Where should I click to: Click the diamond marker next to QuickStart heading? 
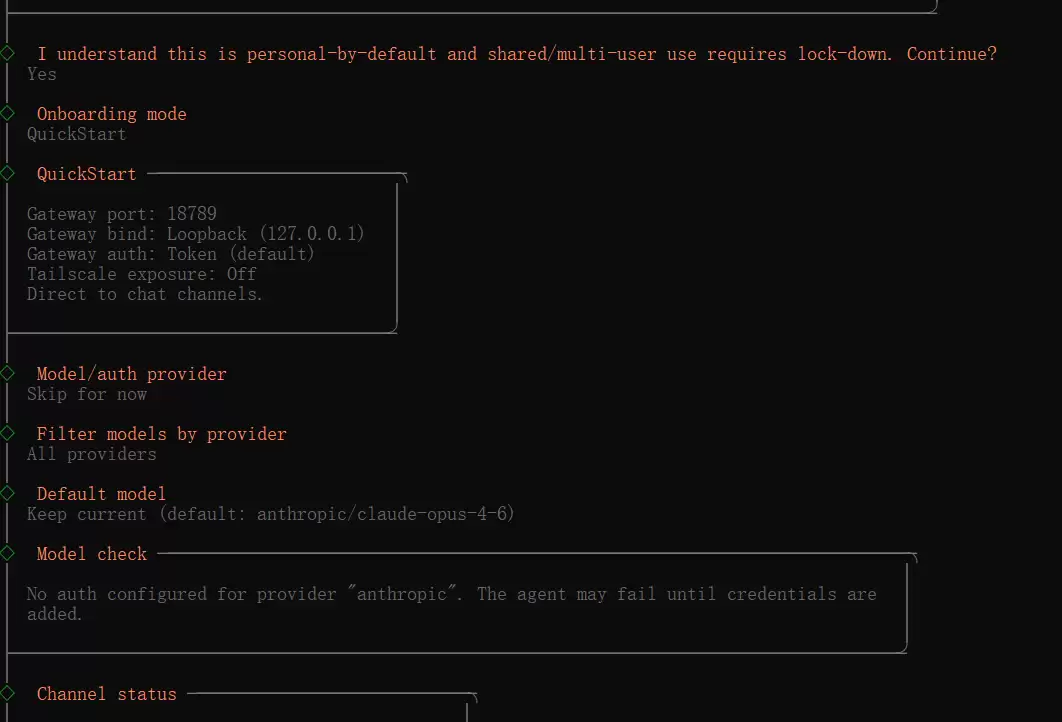click(8, 173)
